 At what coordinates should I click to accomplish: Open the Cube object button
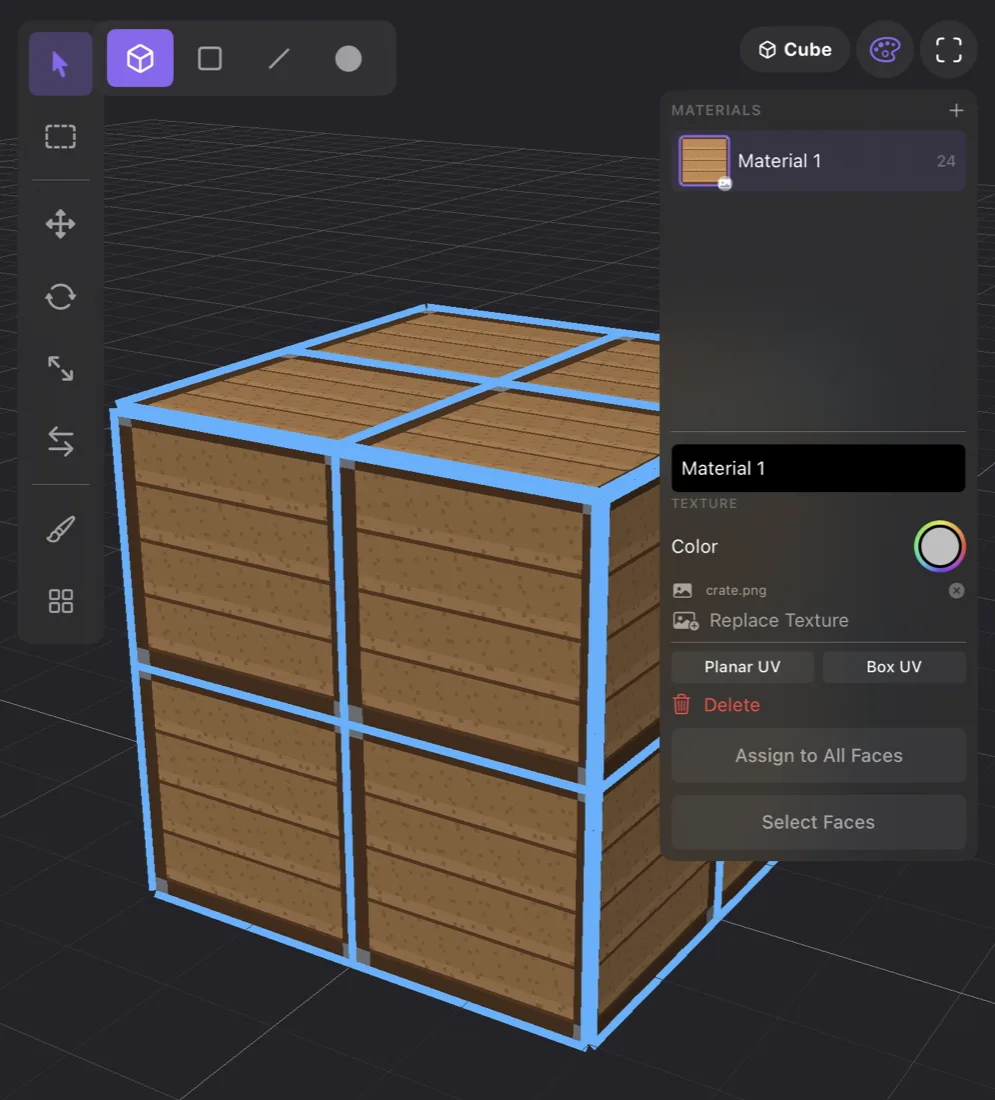point(795,50)
